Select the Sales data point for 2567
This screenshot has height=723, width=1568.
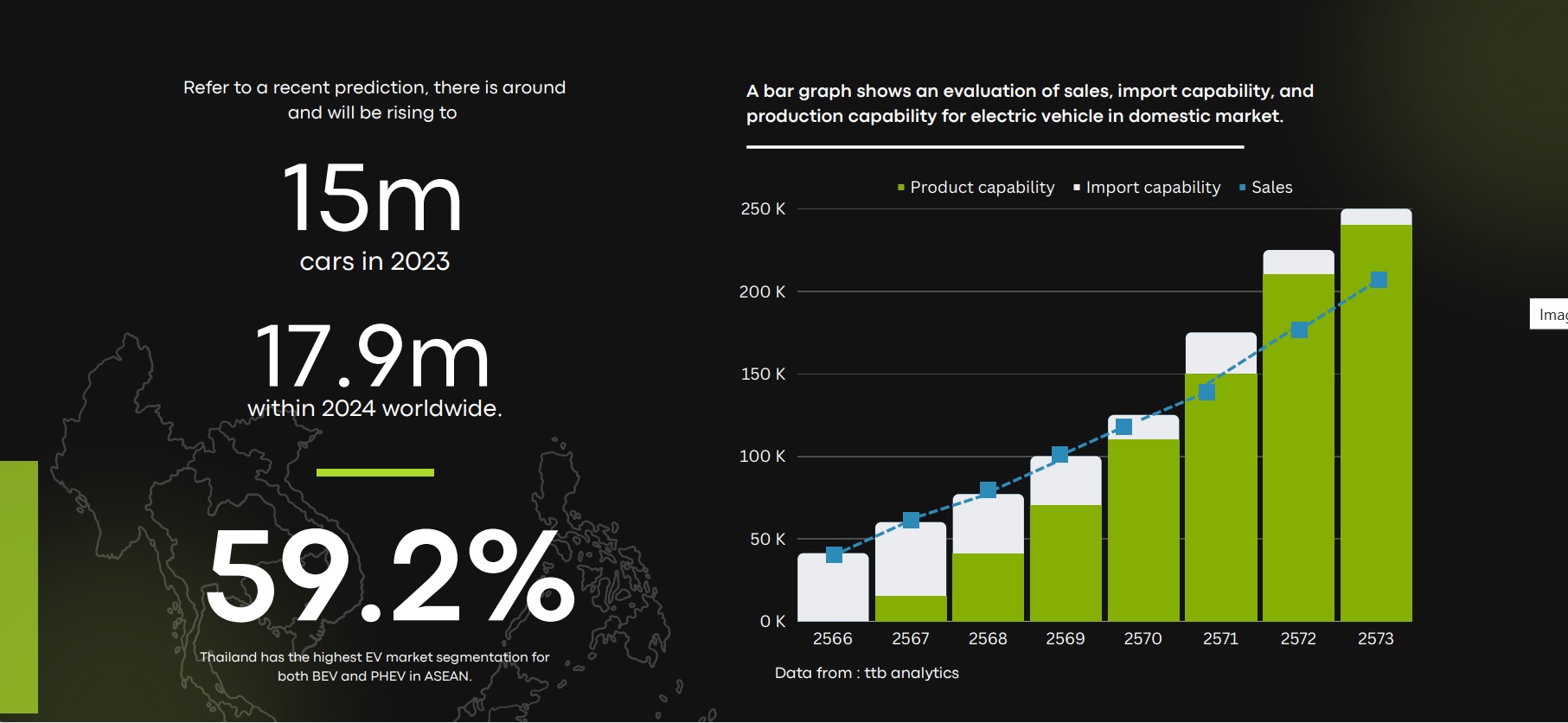[x=911, y=520]
